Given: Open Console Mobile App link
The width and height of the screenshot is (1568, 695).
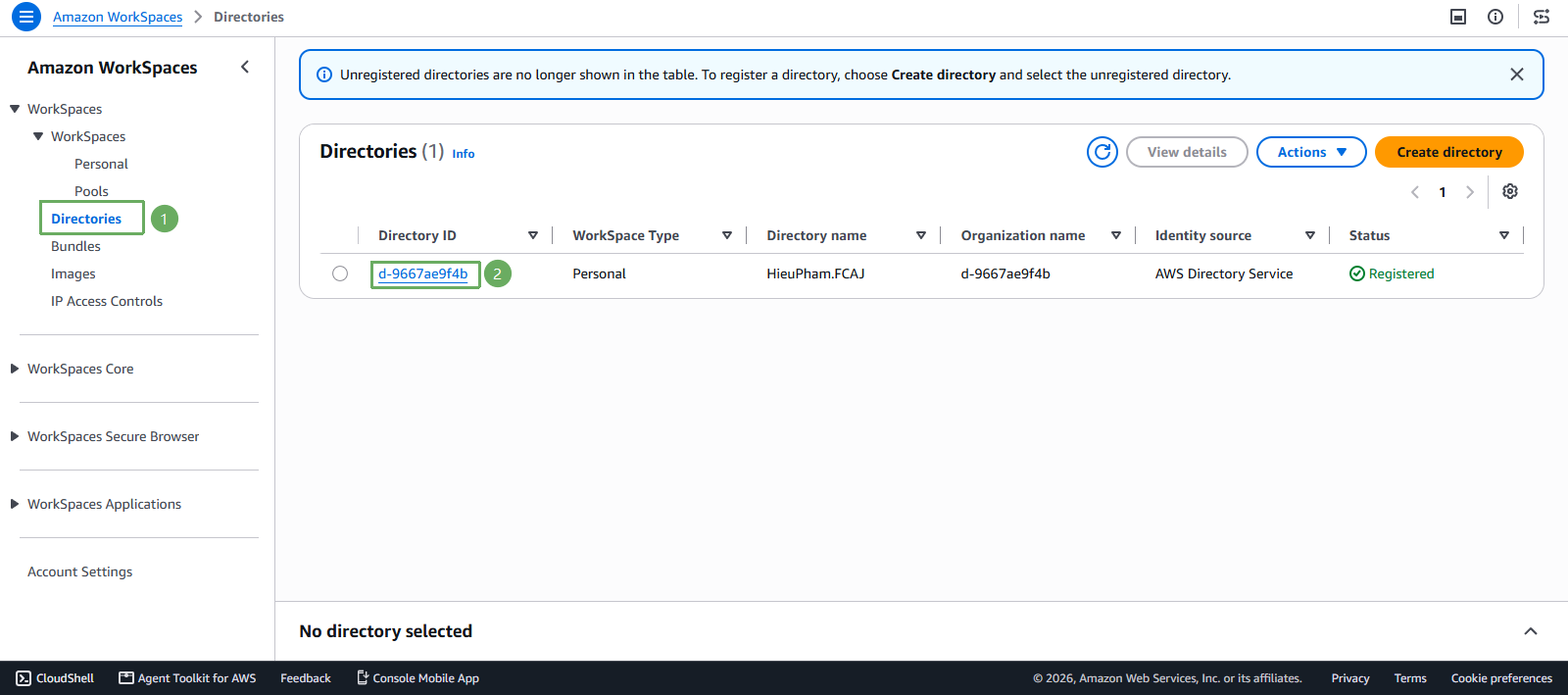Looking at the screenshot, I should (417, 678).
